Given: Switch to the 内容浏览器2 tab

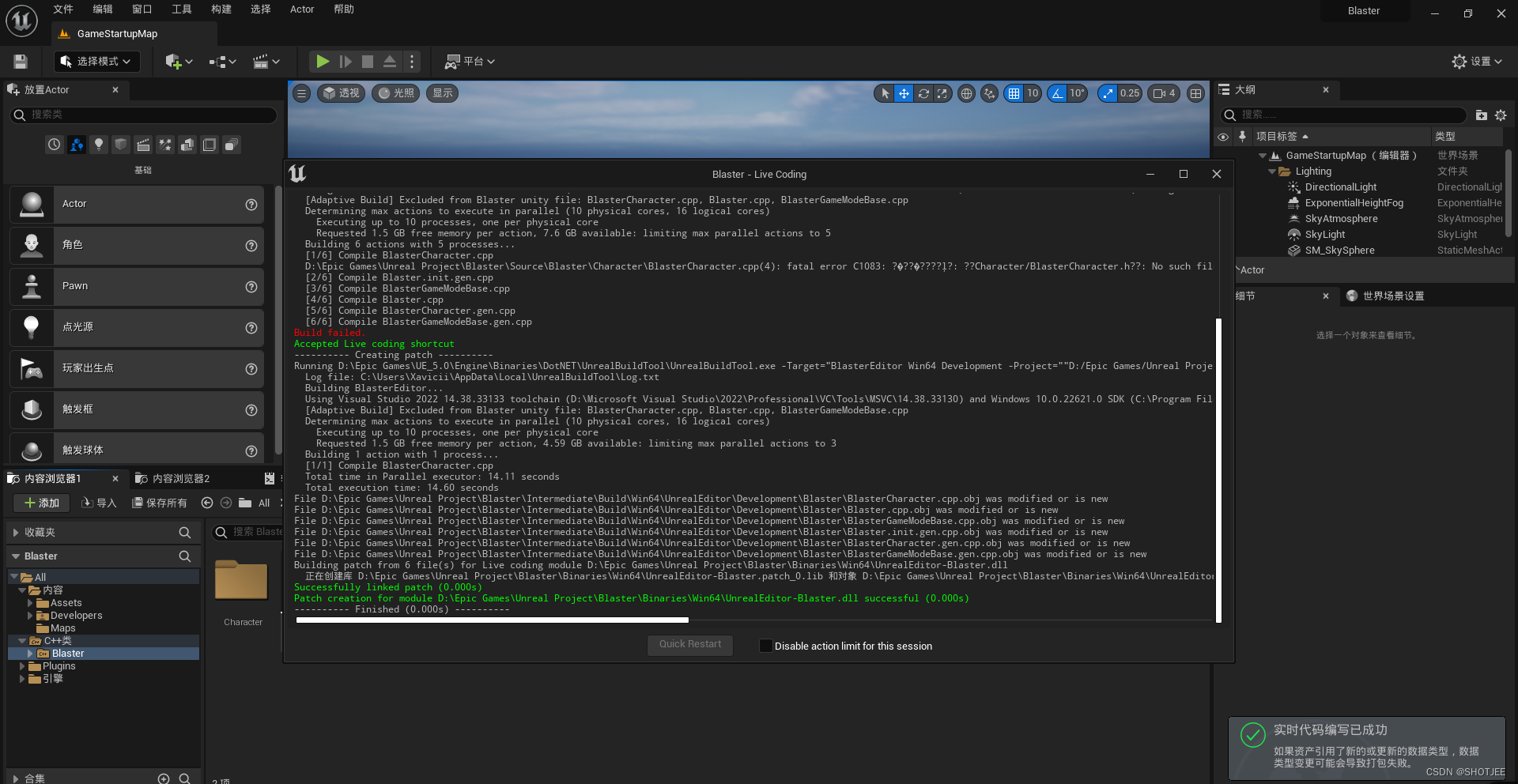Looking at the screenshot, I should pyautogui.click(x=172, y=479).
